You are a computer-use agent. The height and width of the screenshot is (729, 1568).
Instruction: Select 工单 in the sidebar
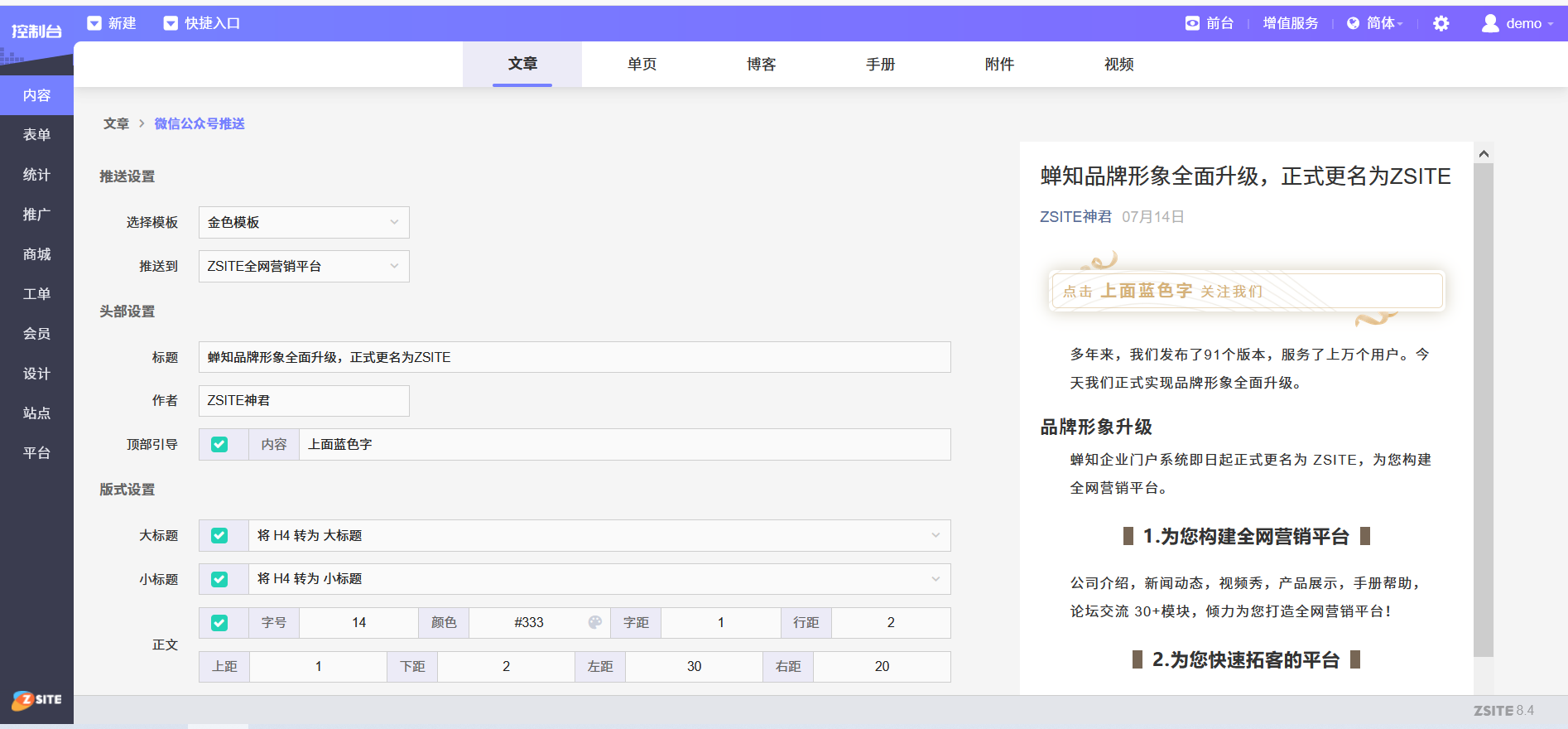36,294
